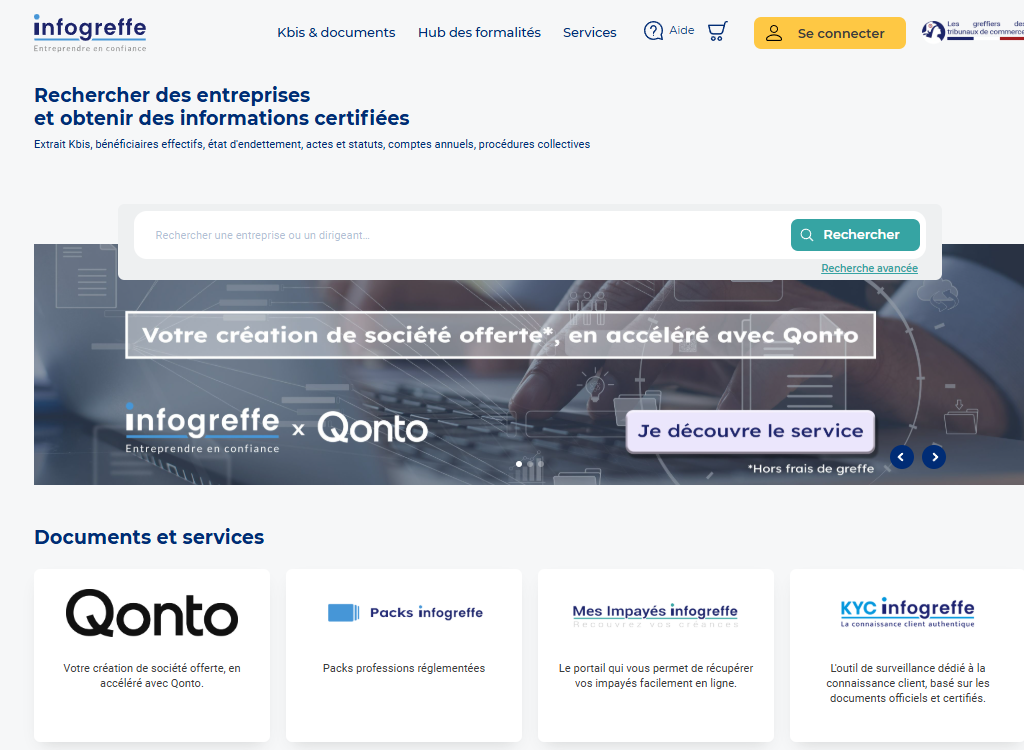This screenshot has width=1024, height=750.
Task: Open the Recherche avancée link
Action: pos(869,269)
